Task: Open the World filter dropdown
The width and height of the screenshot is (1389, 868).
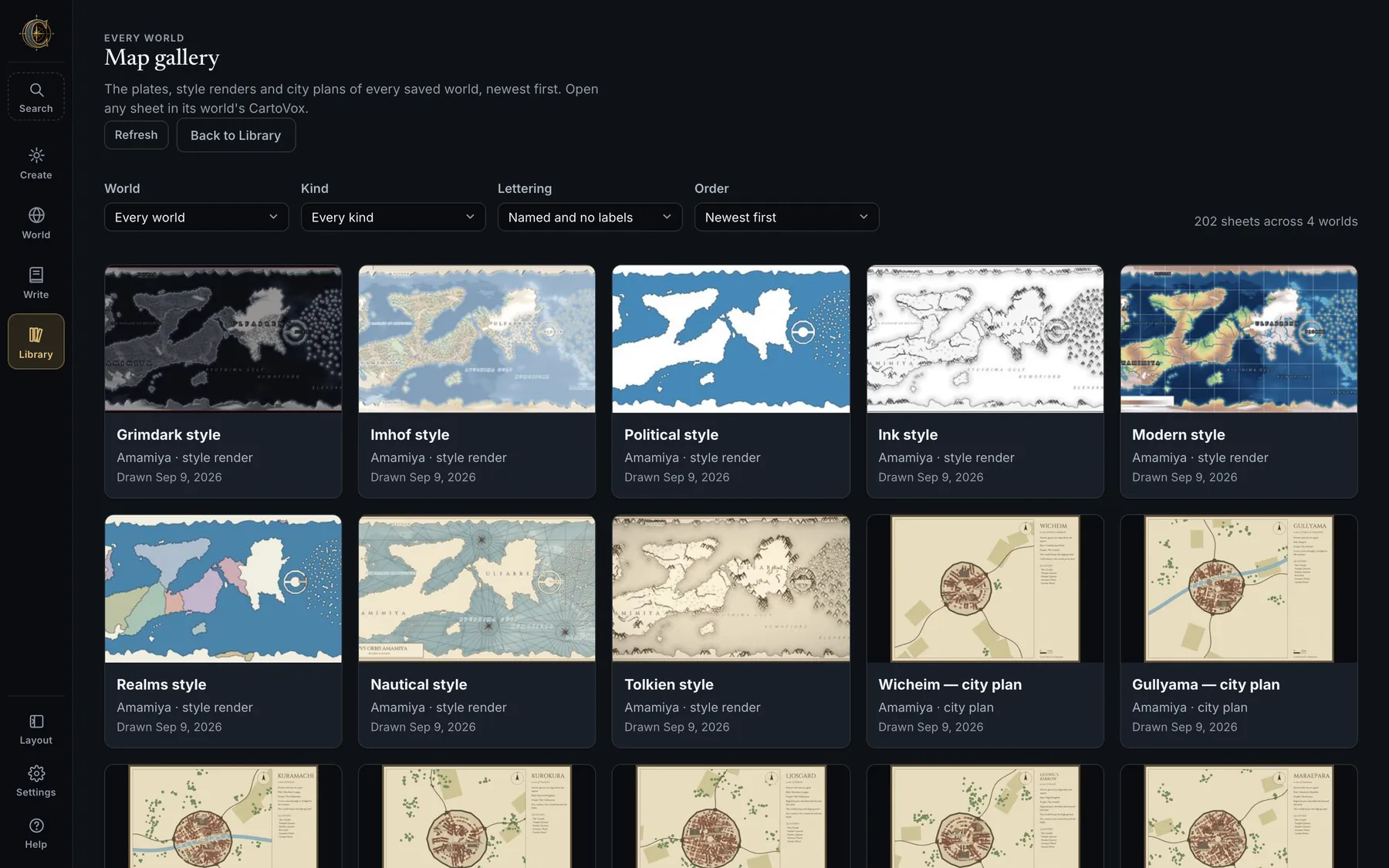Action: click(197, 218)
